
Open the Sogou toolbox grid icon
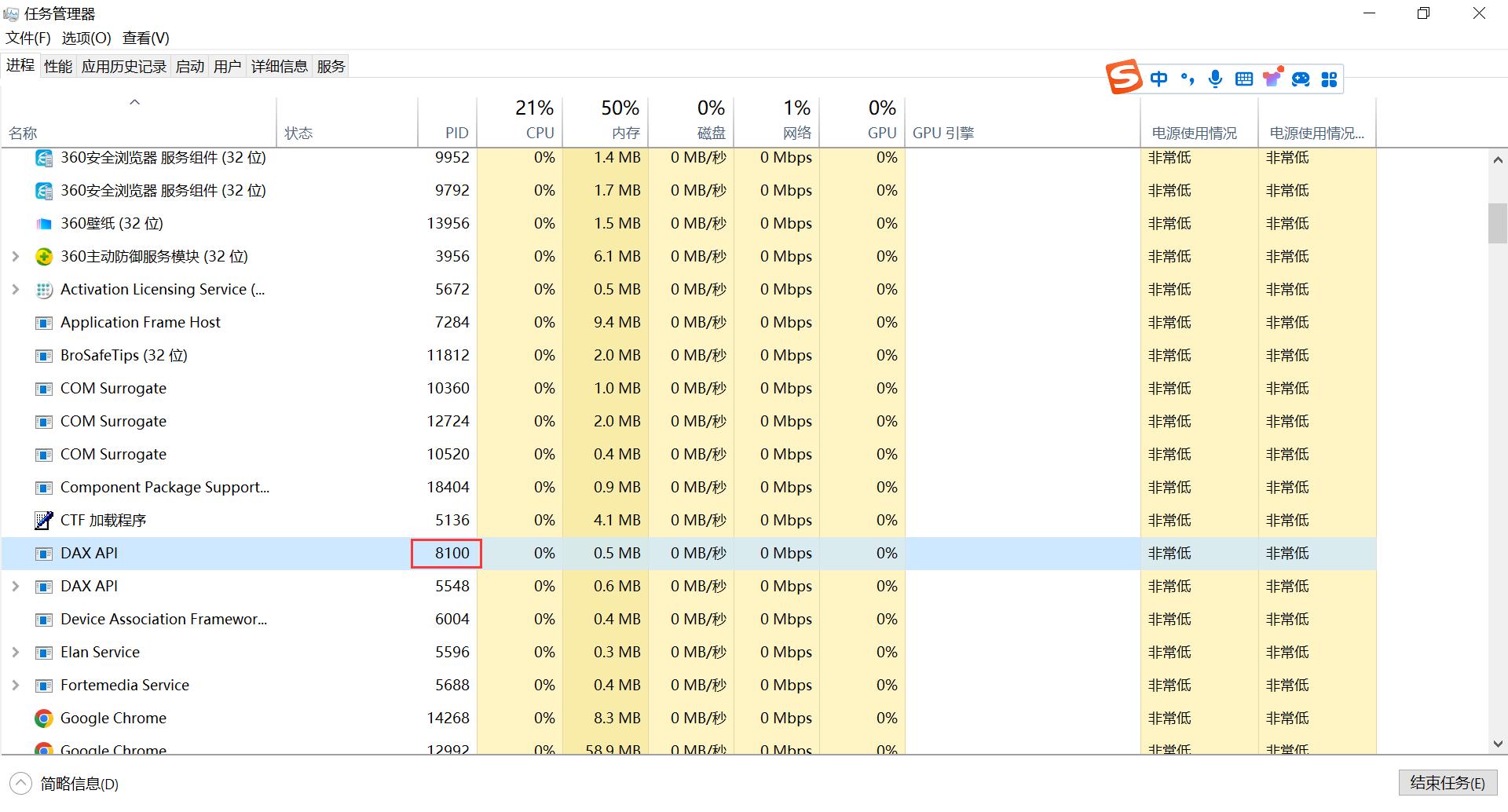point(1329,79)
